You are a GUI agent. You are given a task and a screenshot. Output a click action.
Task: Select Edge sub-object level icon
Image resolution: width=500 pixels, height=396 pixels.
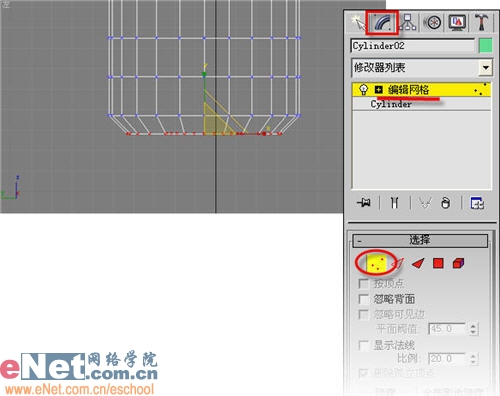point(398,263)
